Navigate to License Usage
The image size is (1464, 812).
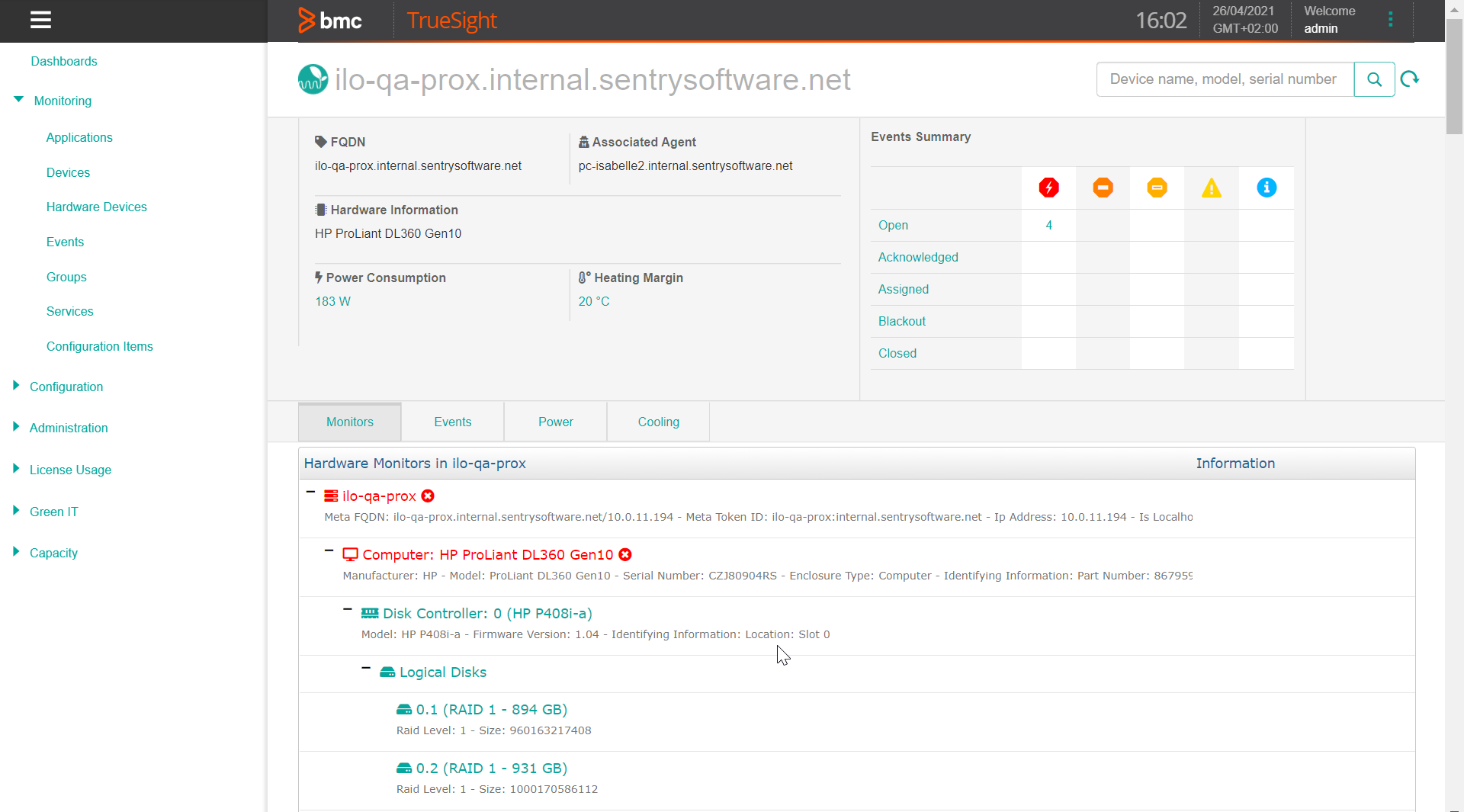70,470
